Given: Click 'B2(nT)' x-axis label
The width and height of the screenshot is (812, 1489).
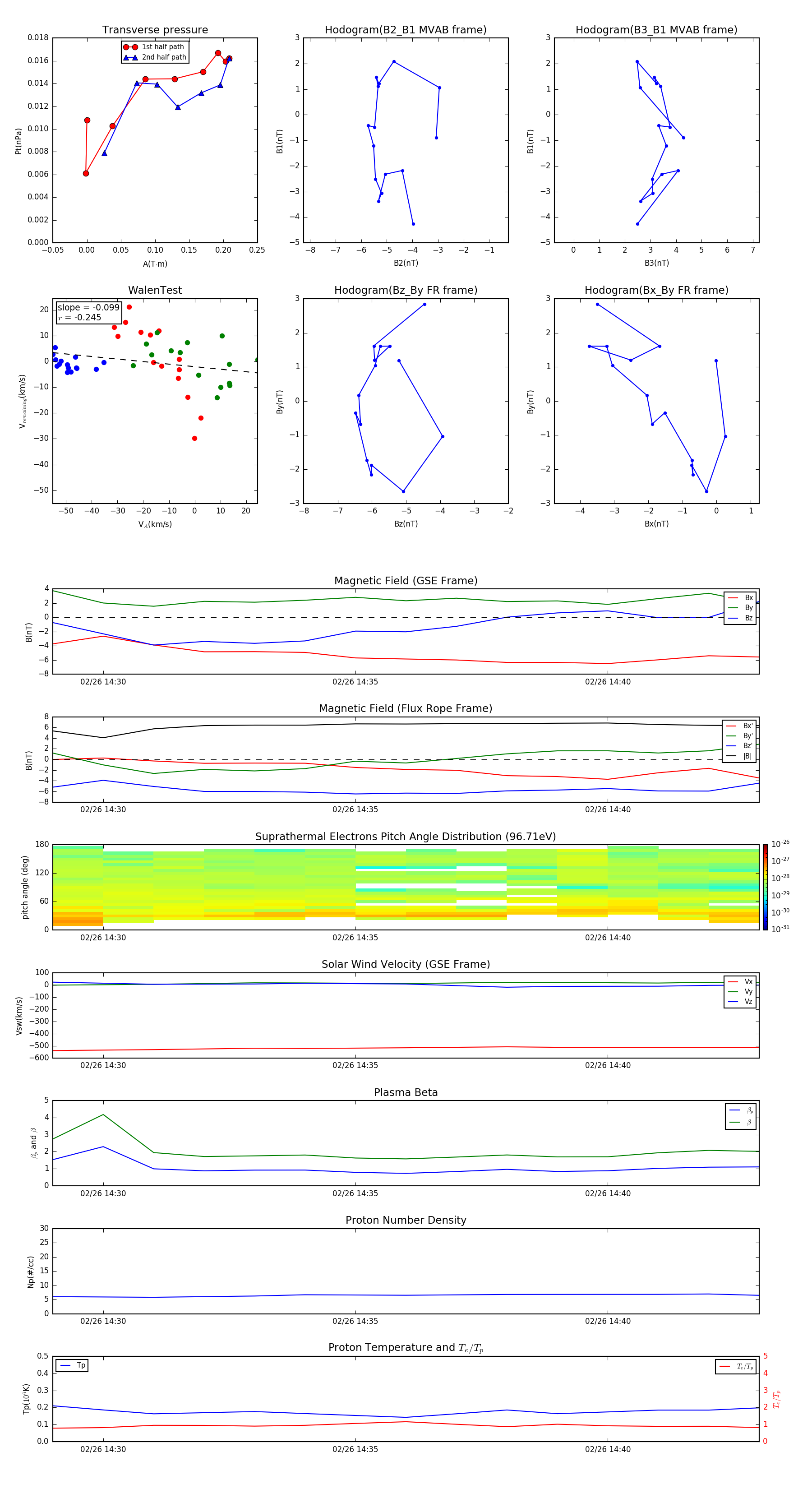Looking at the screenshot, I should coord(406,264).
